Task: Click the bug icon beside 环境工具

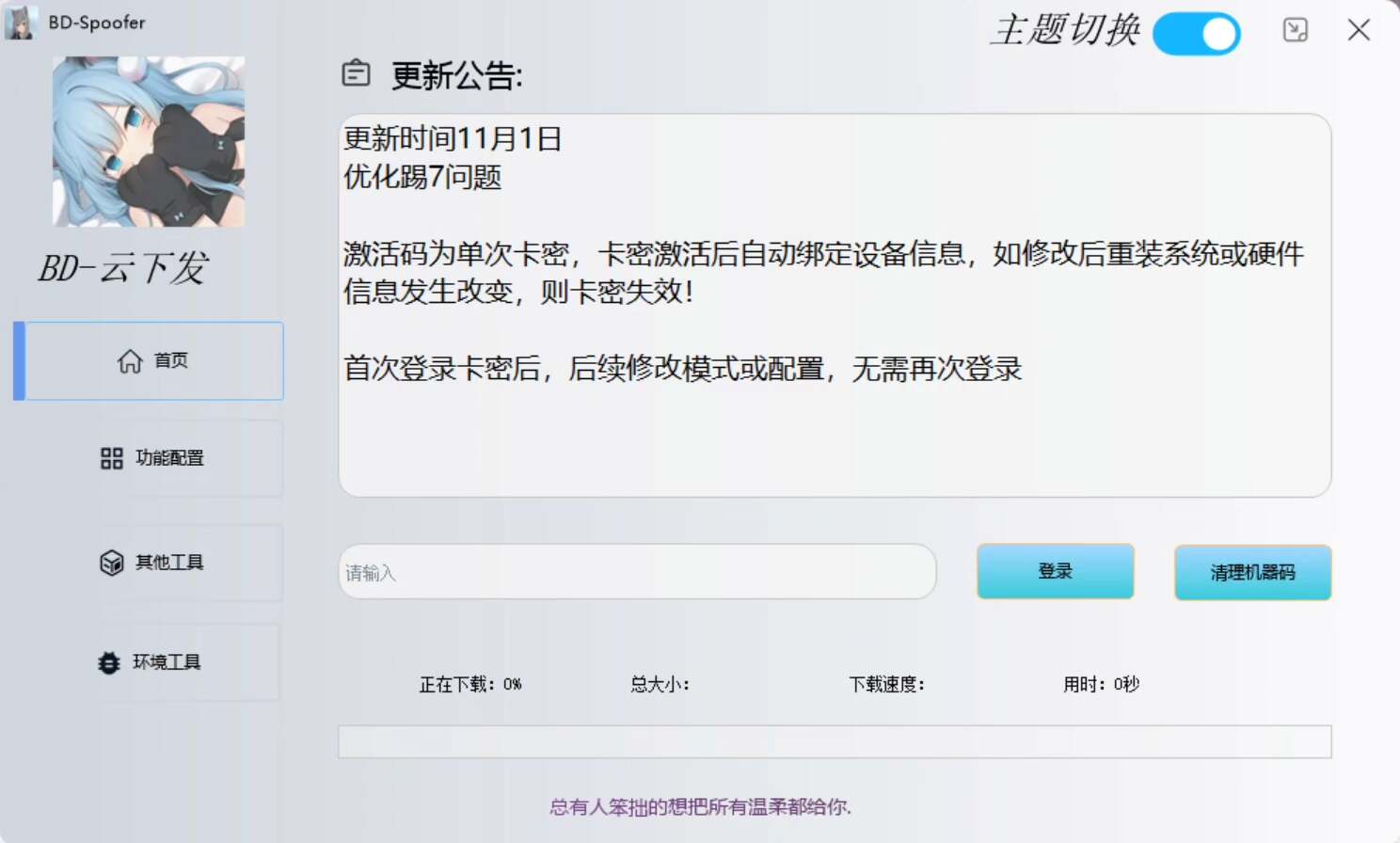Action: point(109,662)
